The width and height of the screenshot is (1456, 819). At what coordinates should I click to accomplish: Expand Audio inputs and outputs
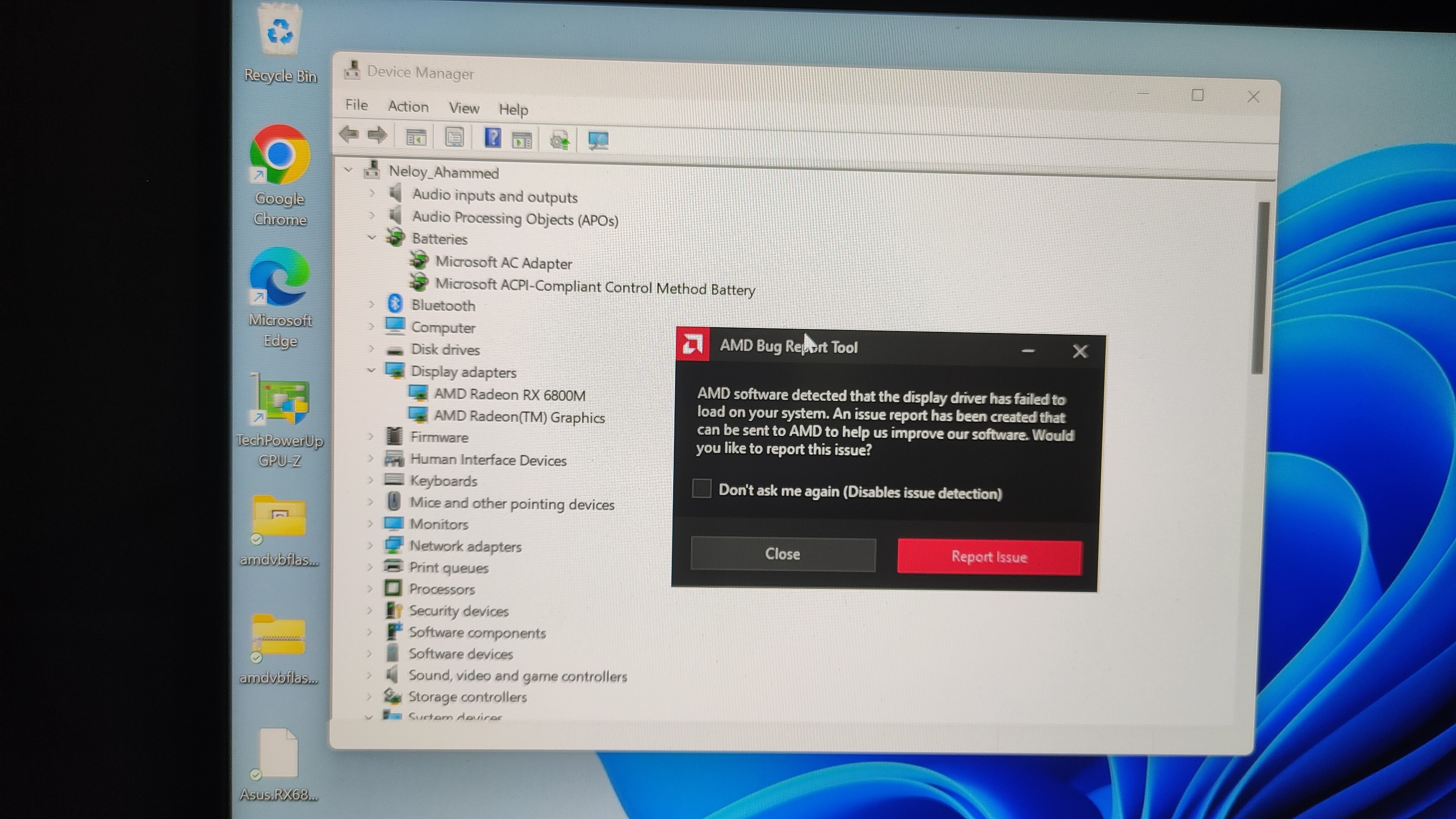point(372,193)
